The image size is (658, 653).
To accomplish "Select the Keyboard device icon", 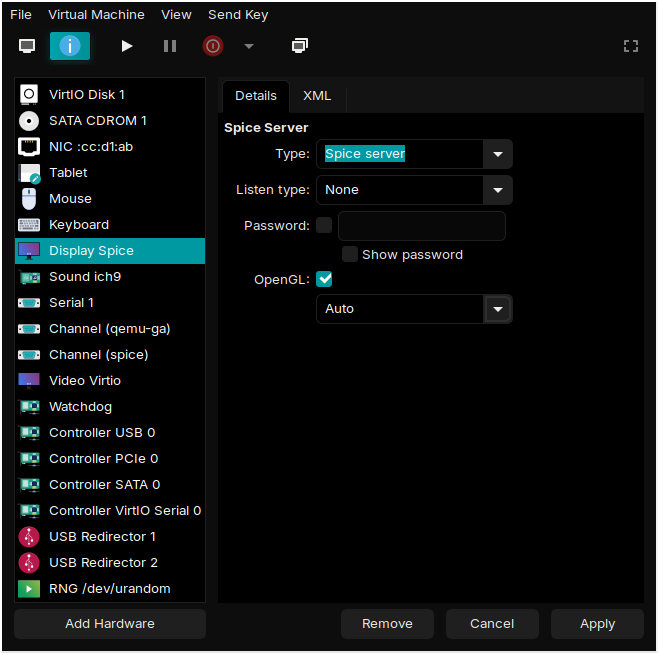I will 29,225.
